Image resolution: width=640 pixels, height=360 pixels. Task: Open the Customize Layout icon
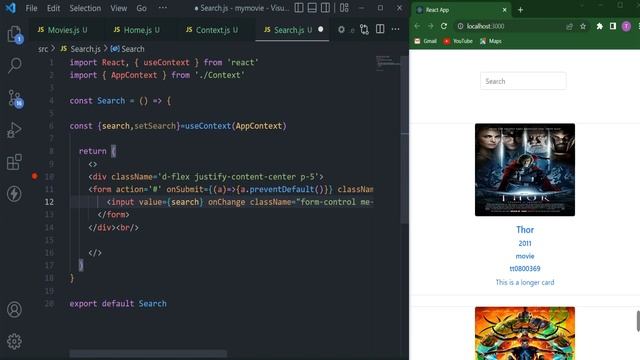344,8
